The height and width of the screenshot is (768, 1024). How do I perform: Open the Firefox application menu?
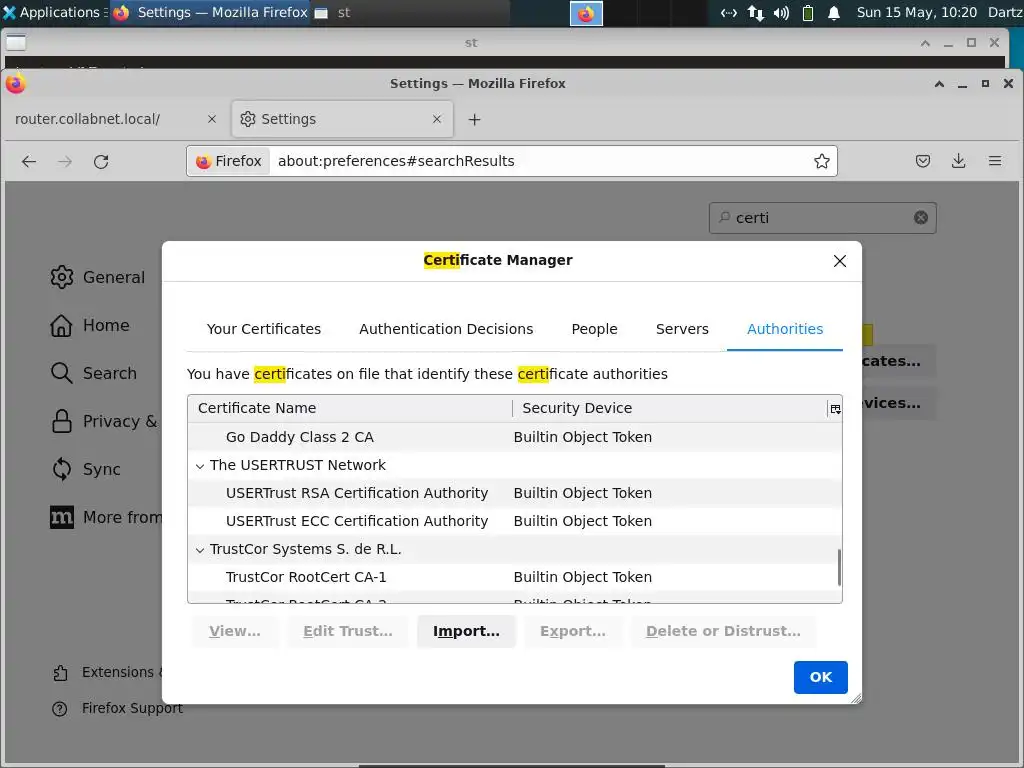coord(995,161)
